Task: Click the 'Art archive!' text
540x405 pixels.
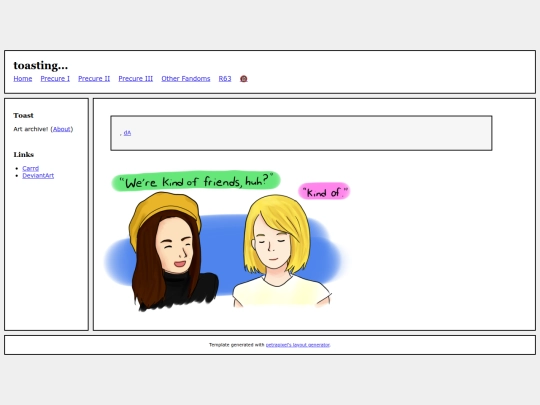Action: click(31, 129)
